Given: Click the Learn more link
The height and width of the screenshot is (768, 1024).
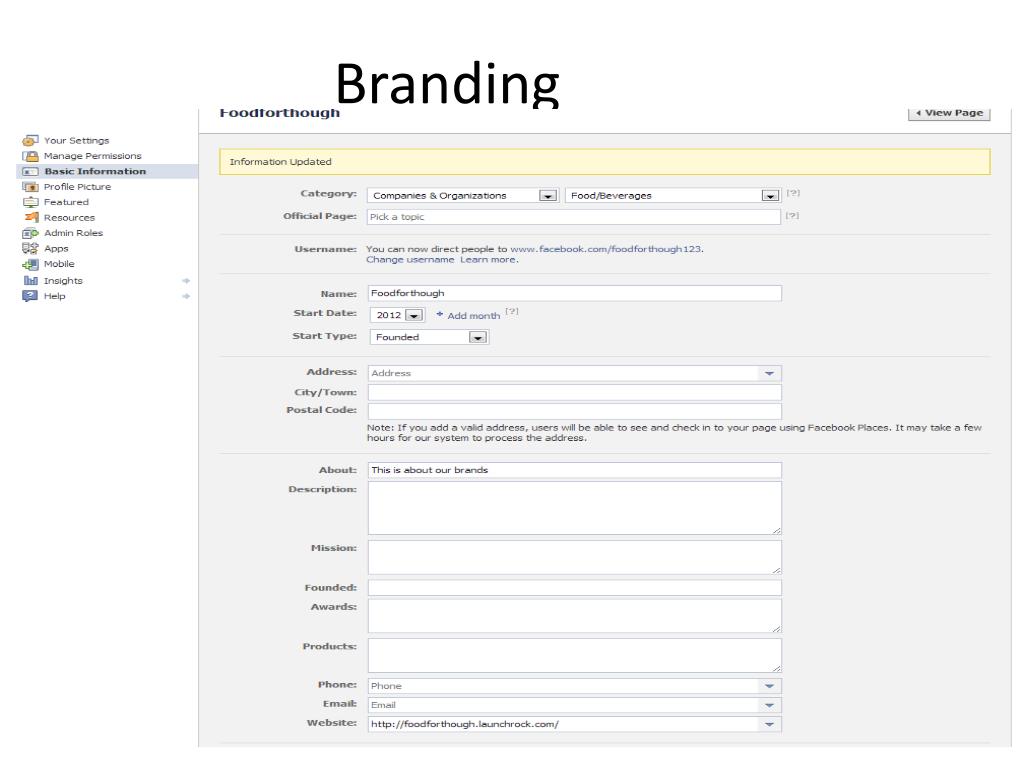Looking at the screenshot, I should click(x=488, y=259).
